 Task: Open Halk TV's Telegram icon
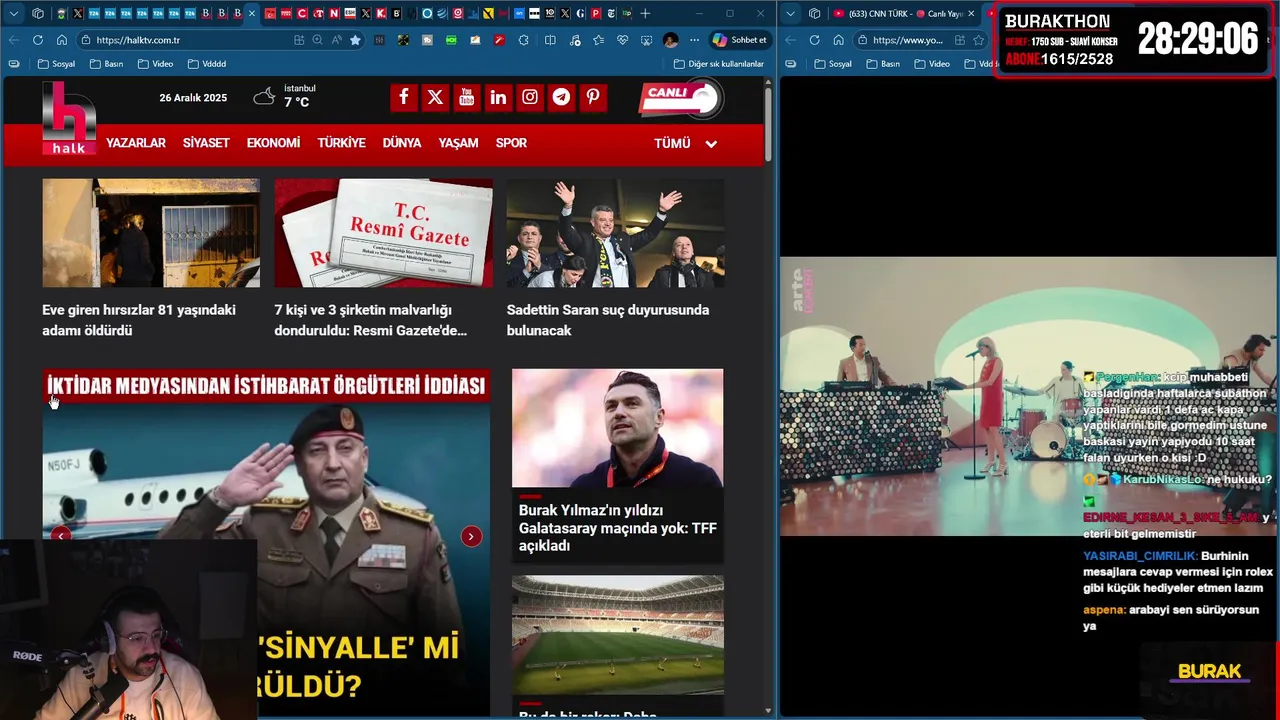[561, 97]
